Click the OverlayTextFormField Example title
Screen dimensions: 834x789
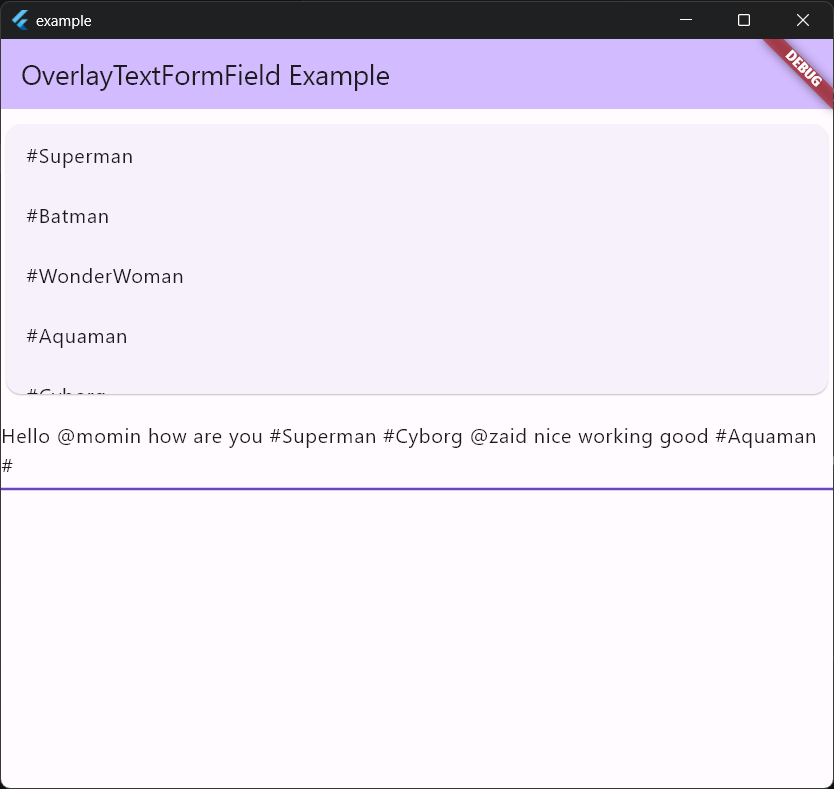click(x=205, y=76)
